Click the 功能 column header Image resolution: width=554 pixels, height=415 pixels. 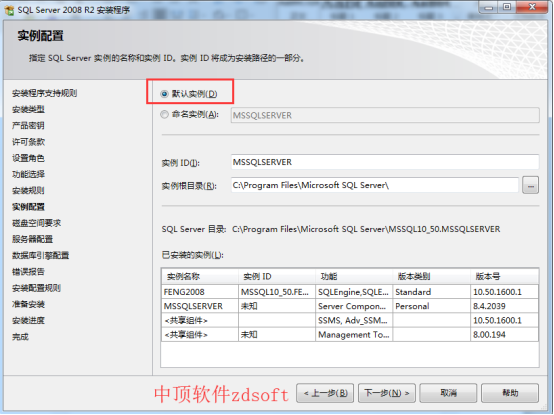click(x=354, y=277)
